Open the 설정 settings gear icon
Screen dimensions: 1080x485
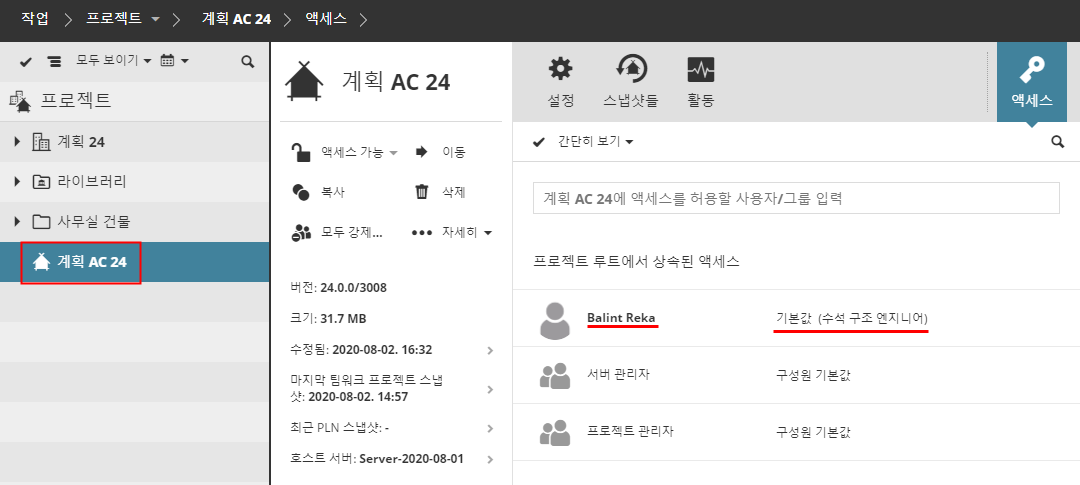coord(561,70)
